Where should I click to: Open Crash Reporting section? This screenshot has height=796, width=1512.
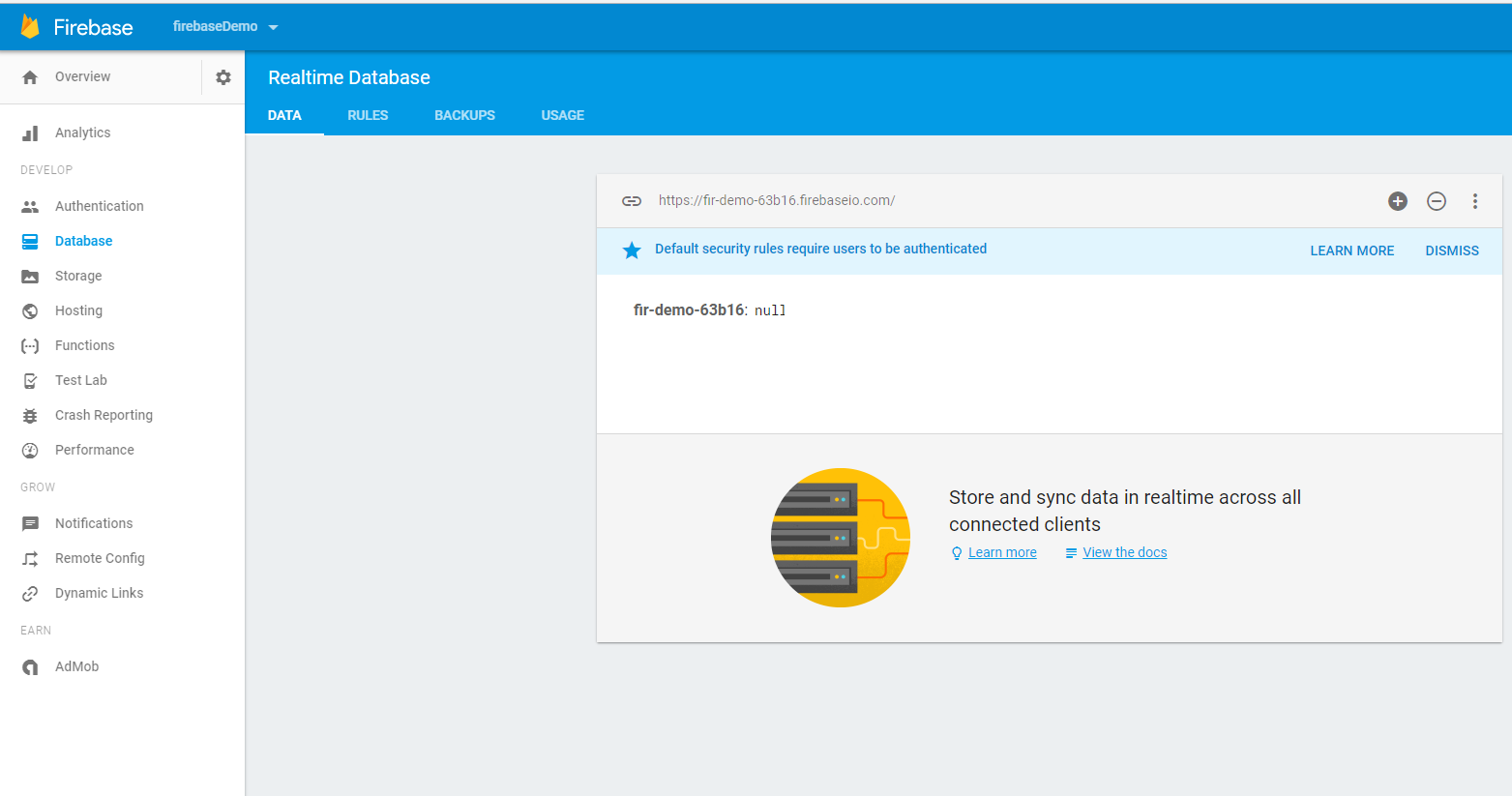point(104,416)
